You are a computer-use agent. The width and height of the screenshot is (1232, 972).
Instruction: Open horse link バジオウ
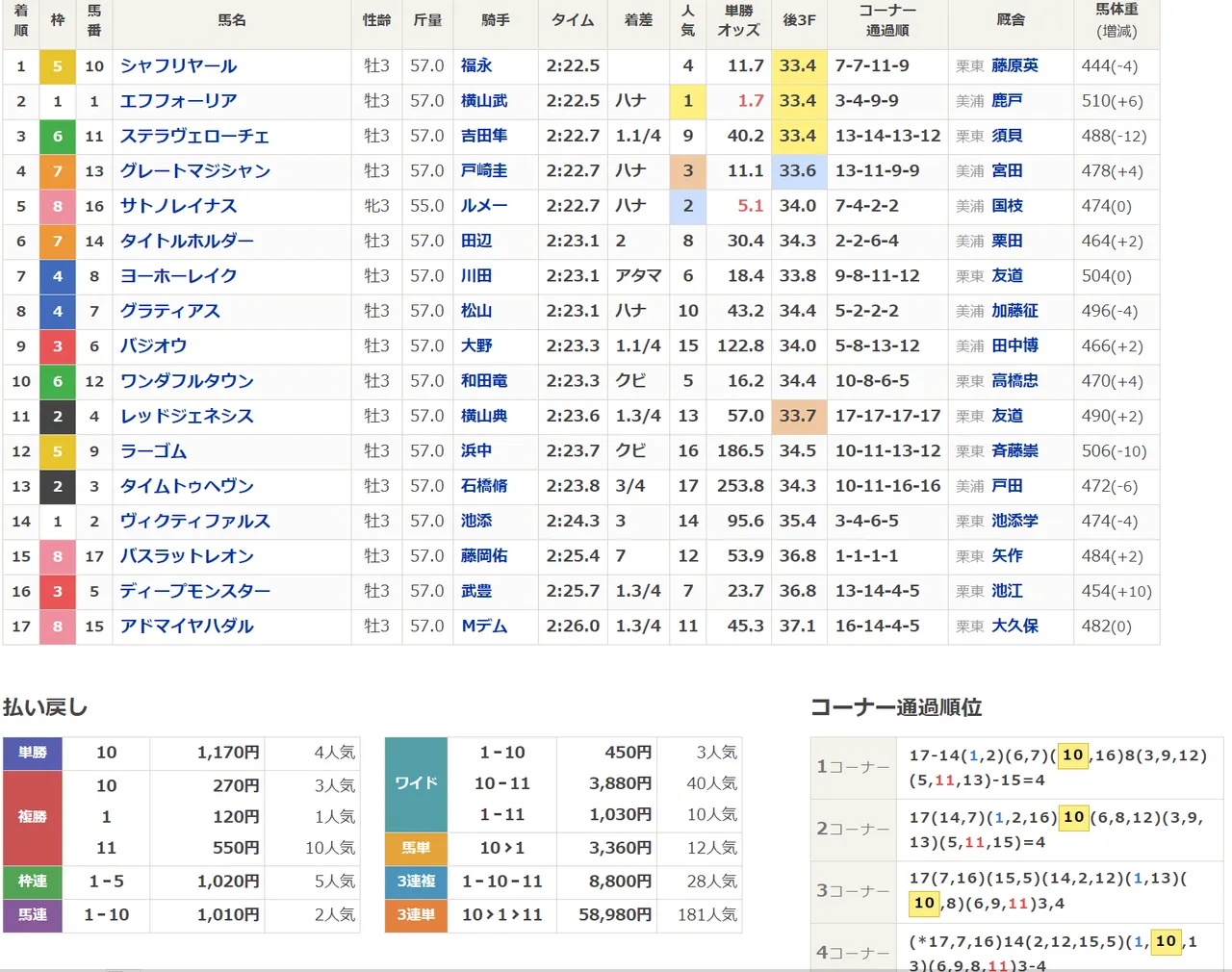(154, 345)
